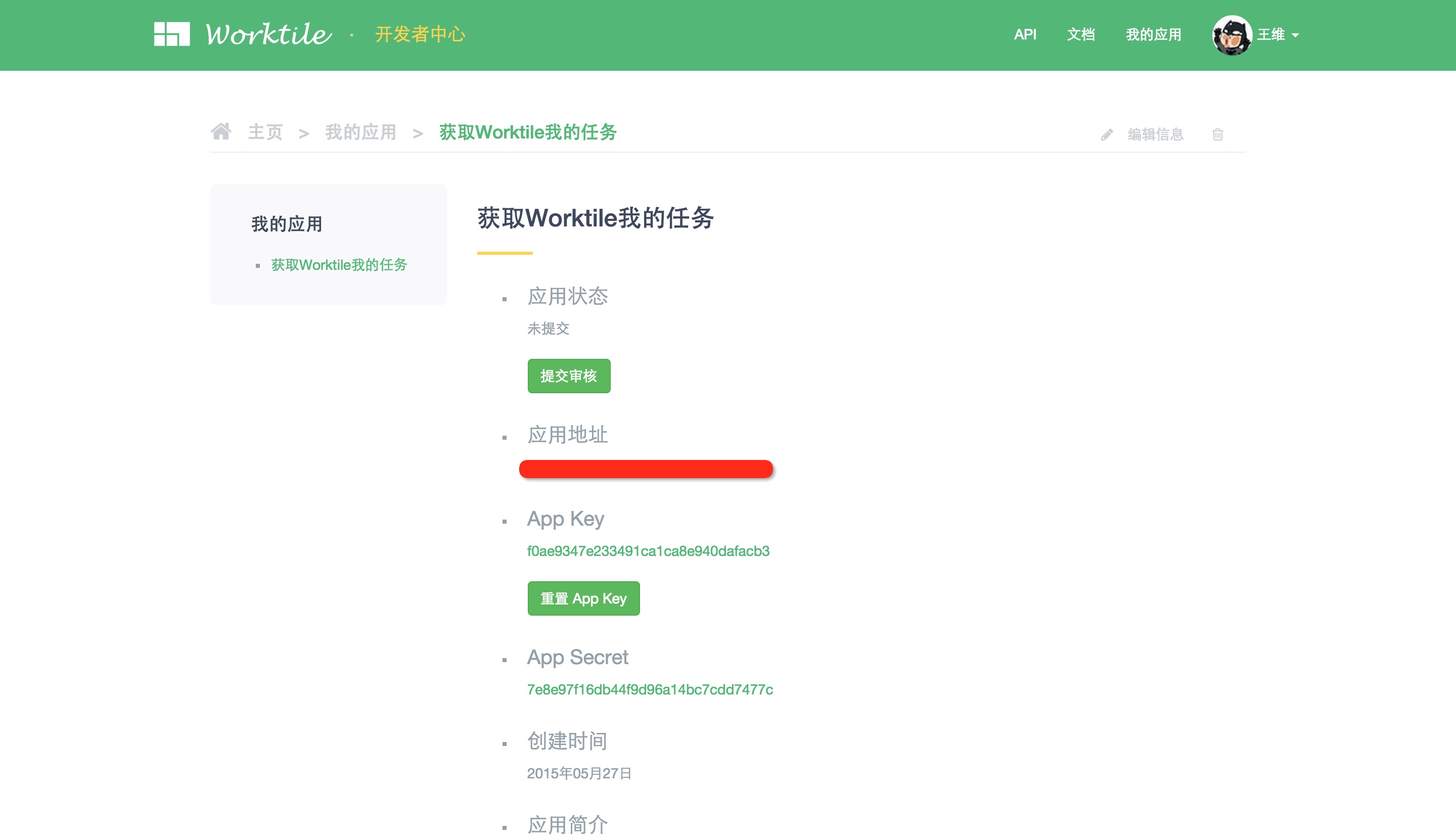Click the Worktile wordmark in header

268,34
